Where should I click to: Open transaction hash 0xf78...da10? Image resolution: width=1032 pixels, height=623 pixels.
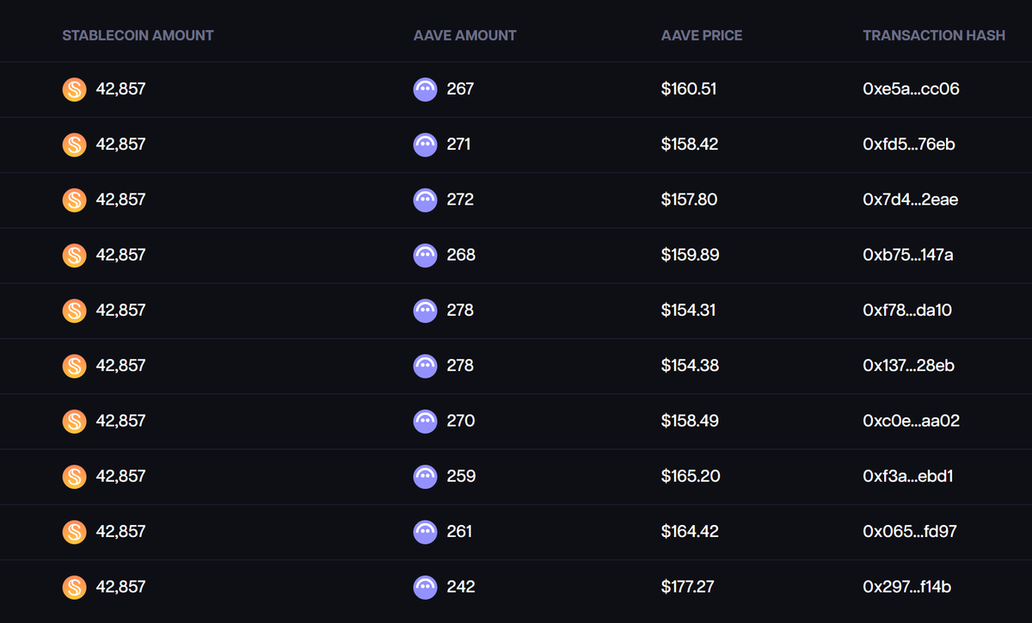pyautogui.click(x=907, y=310)
